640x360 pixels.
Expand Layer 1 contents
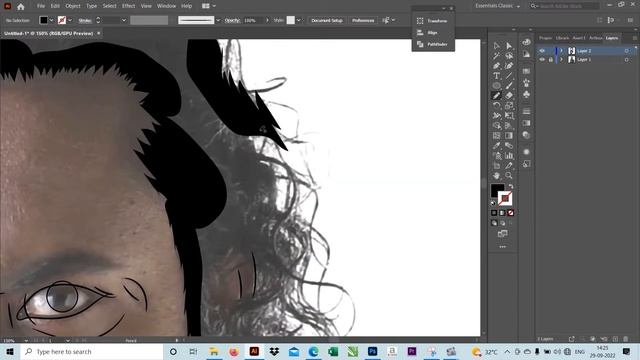click(561, 60)
